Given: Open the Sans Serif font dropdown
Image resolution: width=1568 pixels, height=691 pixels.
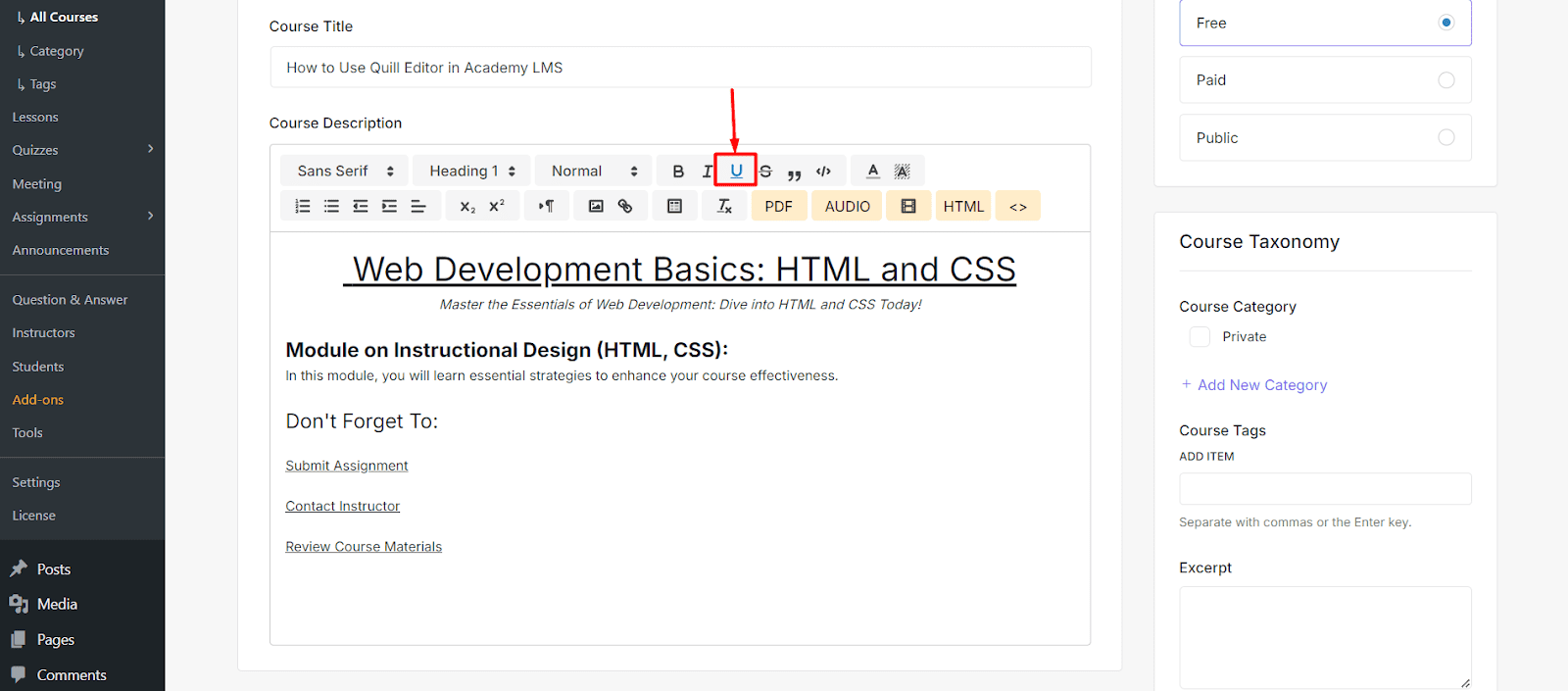Looking at the screenshot, I should pyautogui.click(x=345, y=172).
